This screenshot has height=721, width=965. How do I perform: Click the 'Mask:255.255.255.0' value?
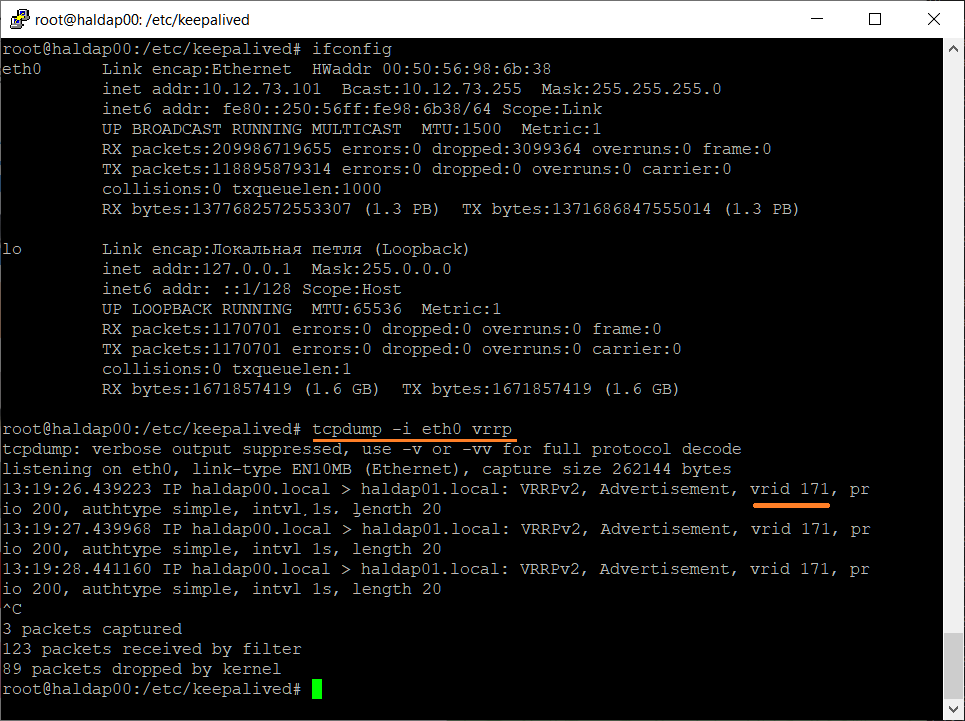click(x=631, y=89)
